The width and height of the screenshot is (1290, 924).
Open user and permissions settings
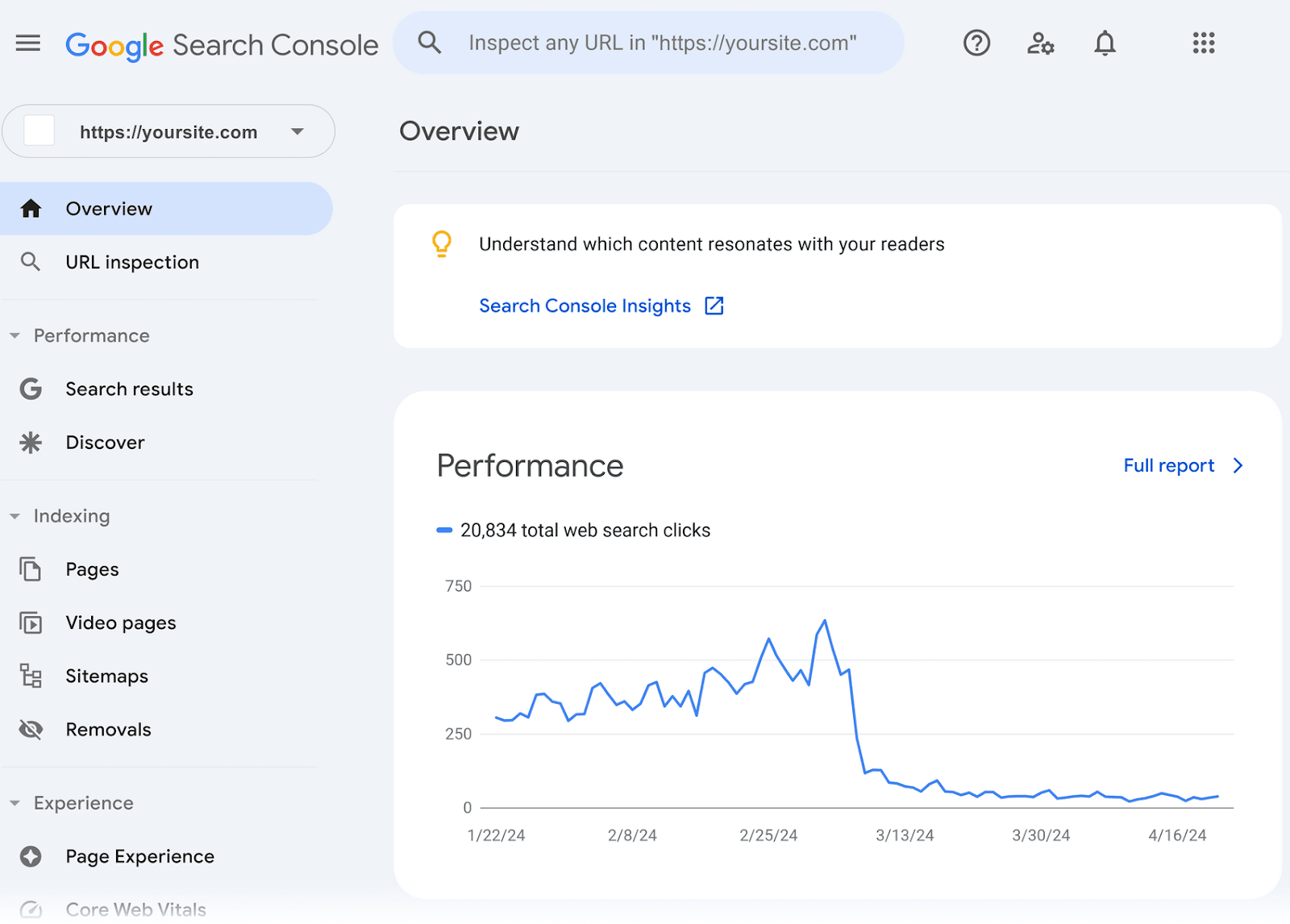point(1040,44)
